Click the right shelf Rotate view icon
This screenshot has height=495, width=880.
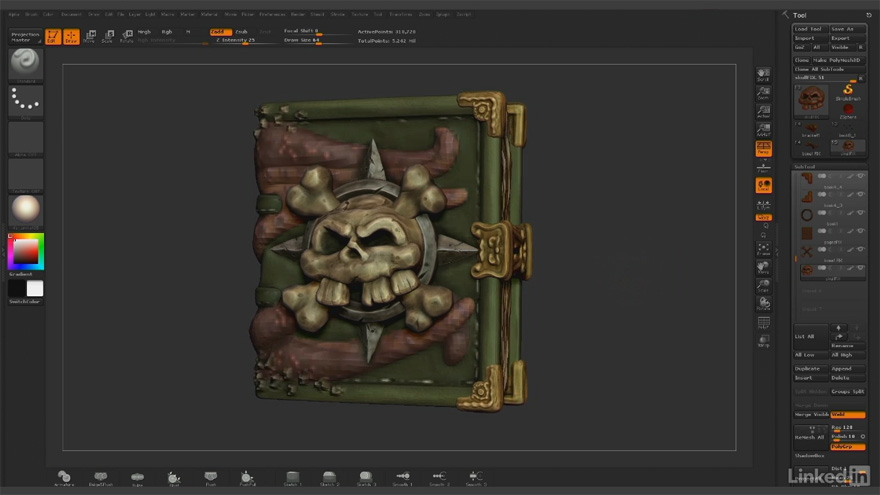[x=763, y=304]
